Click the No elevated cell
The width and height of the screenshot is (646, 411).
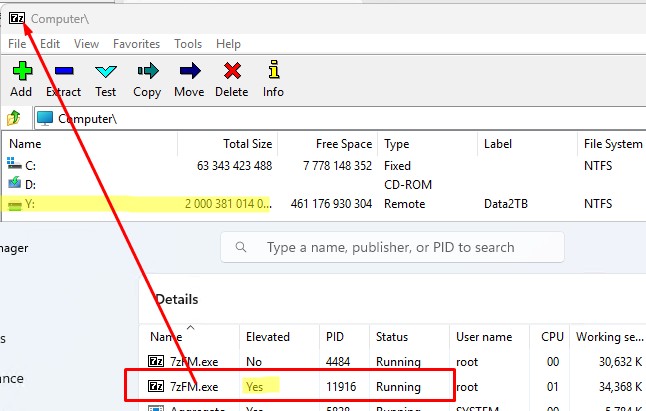coord(254,362)
